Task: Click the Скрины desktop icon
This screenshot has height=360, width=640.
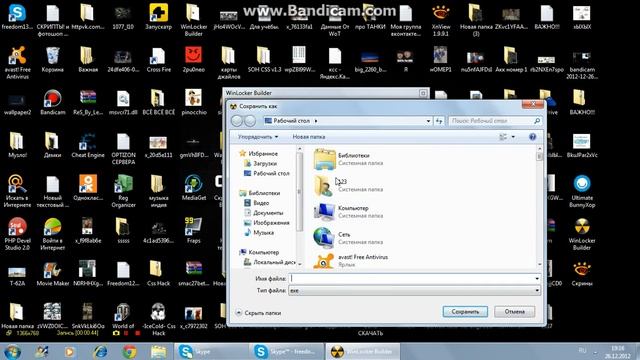Action: (582, 273)
